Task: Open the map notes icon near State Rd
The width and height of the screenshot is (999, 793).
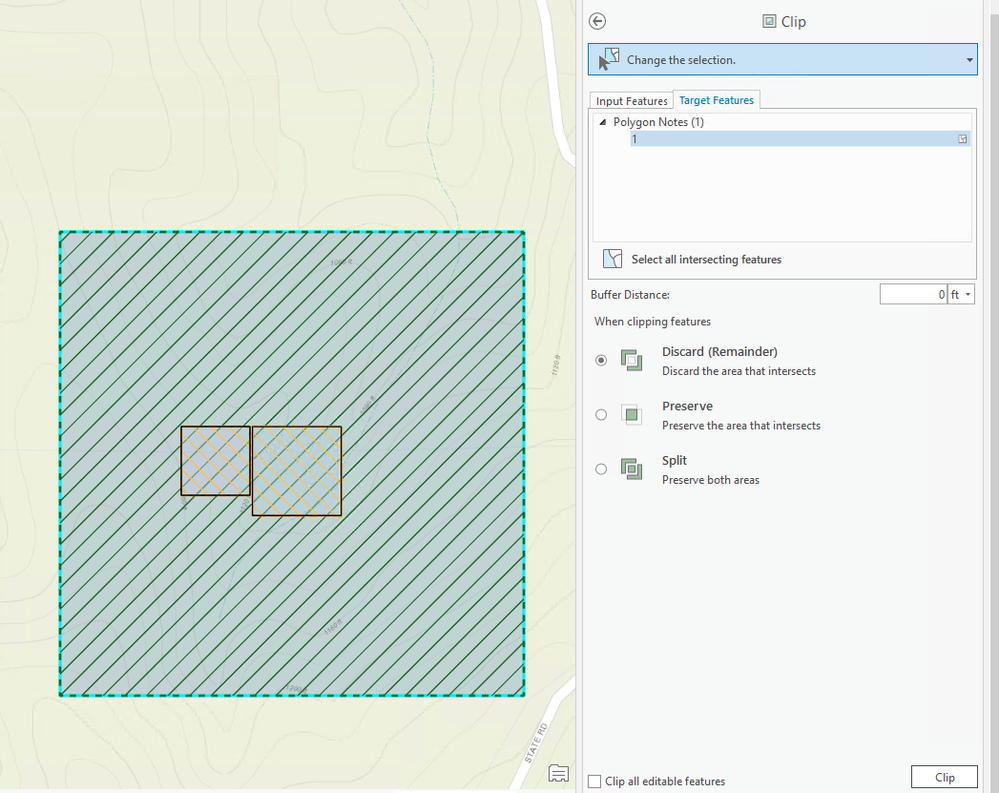Action: pos(558,773)
